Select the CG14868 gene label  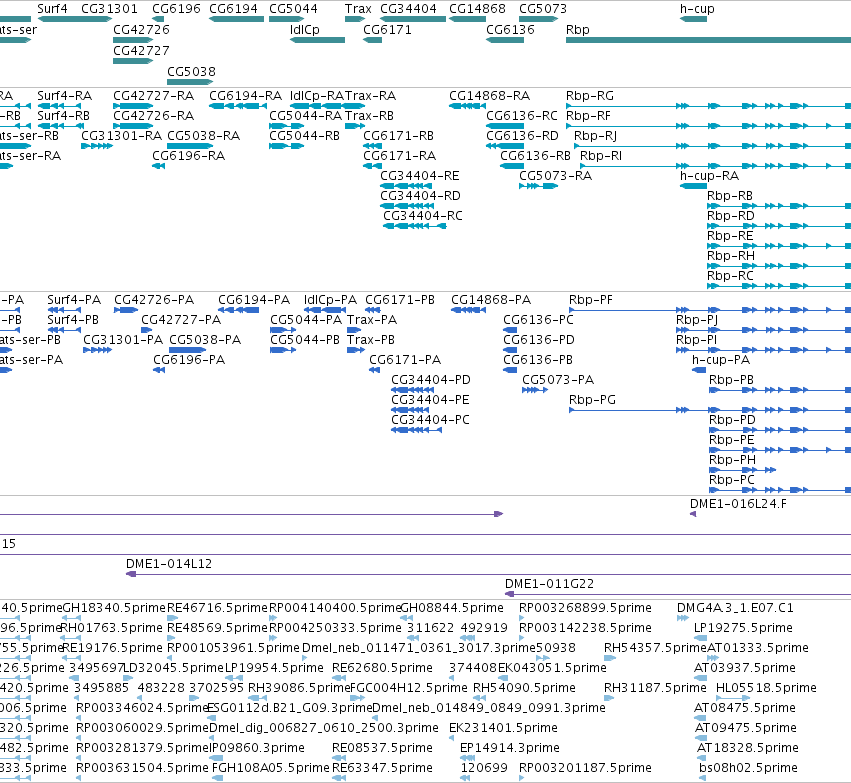[477, 9]
